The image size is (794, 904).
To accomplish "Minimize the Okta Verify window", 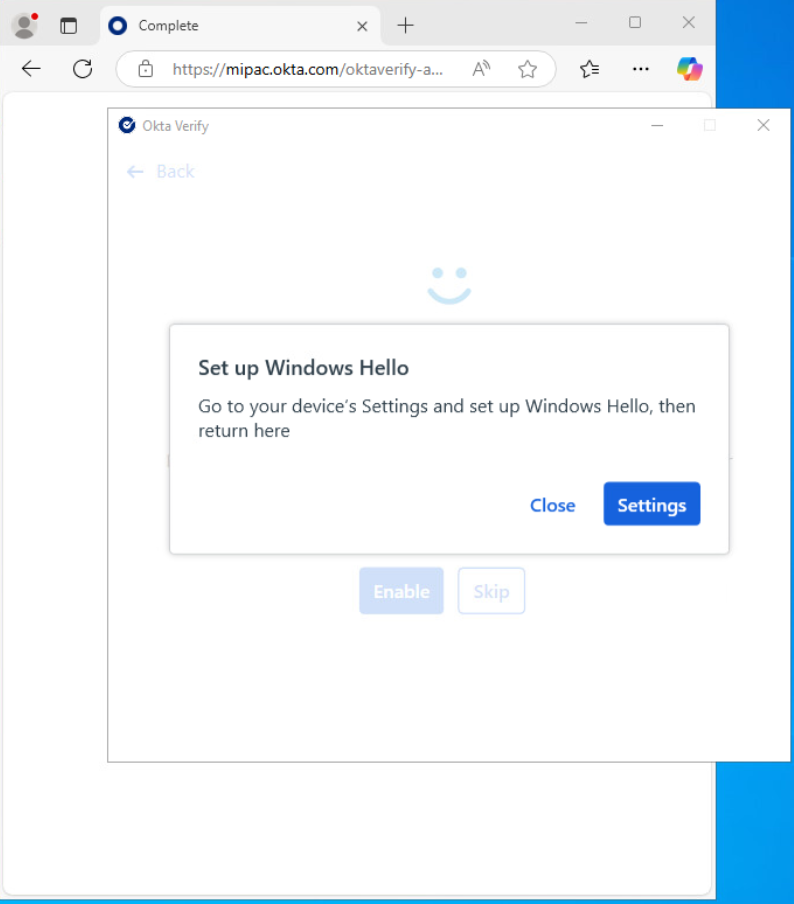I will pos(657,125).
